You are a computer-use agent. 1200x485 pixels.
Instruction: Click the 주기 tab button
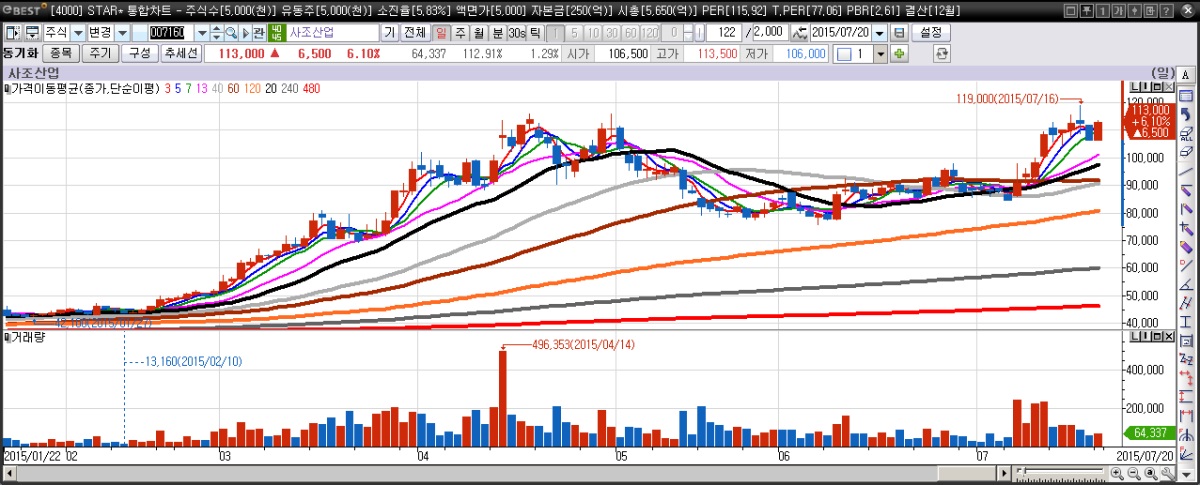(x=101, y=53)
